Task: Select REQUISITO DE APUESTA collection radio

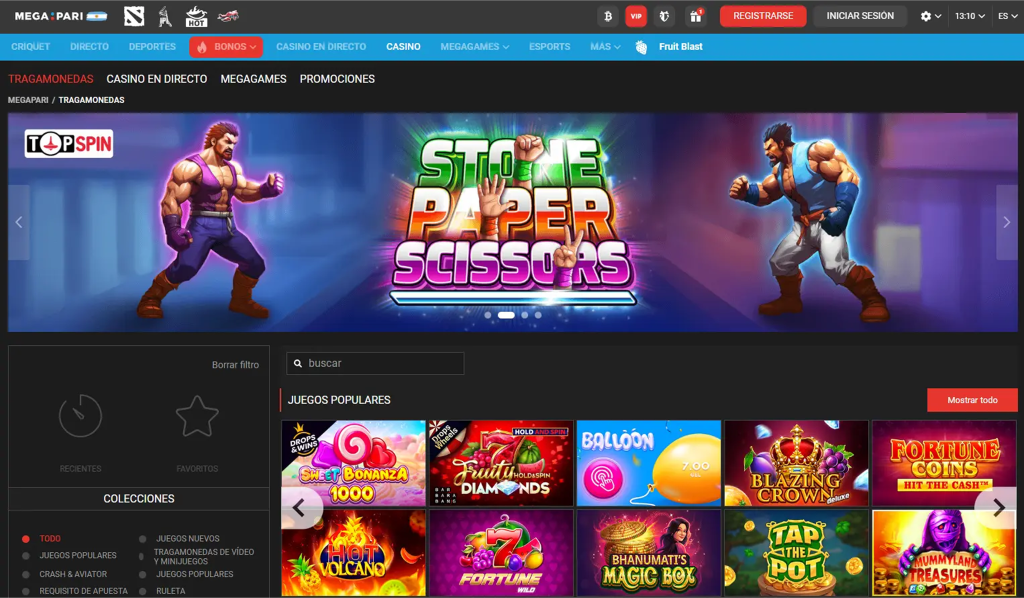Action: point(25,591)
